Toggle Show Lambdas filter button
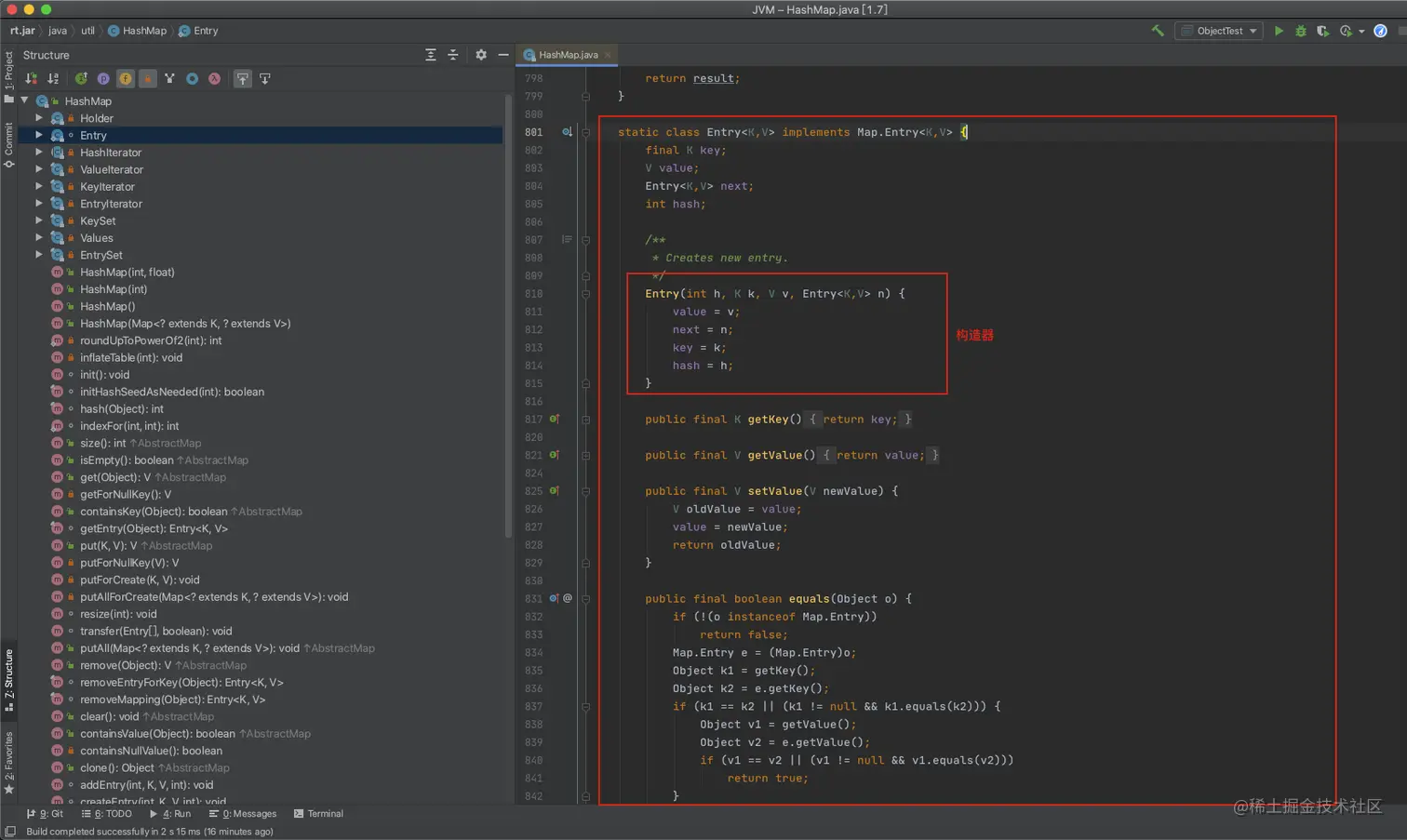The image size is (1407, 840). [x=215, y=79]
